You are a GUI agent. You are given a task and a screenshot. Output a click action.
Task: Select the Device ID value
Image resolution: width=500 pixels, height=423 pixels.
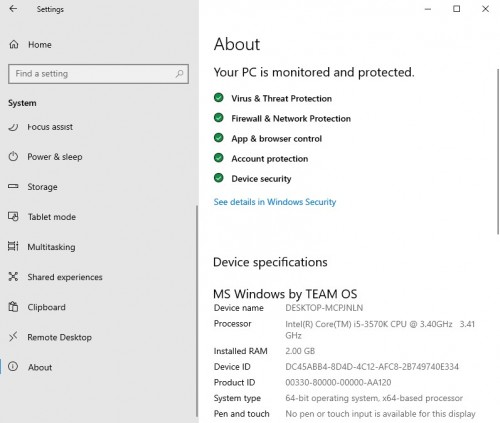(372, 367)
